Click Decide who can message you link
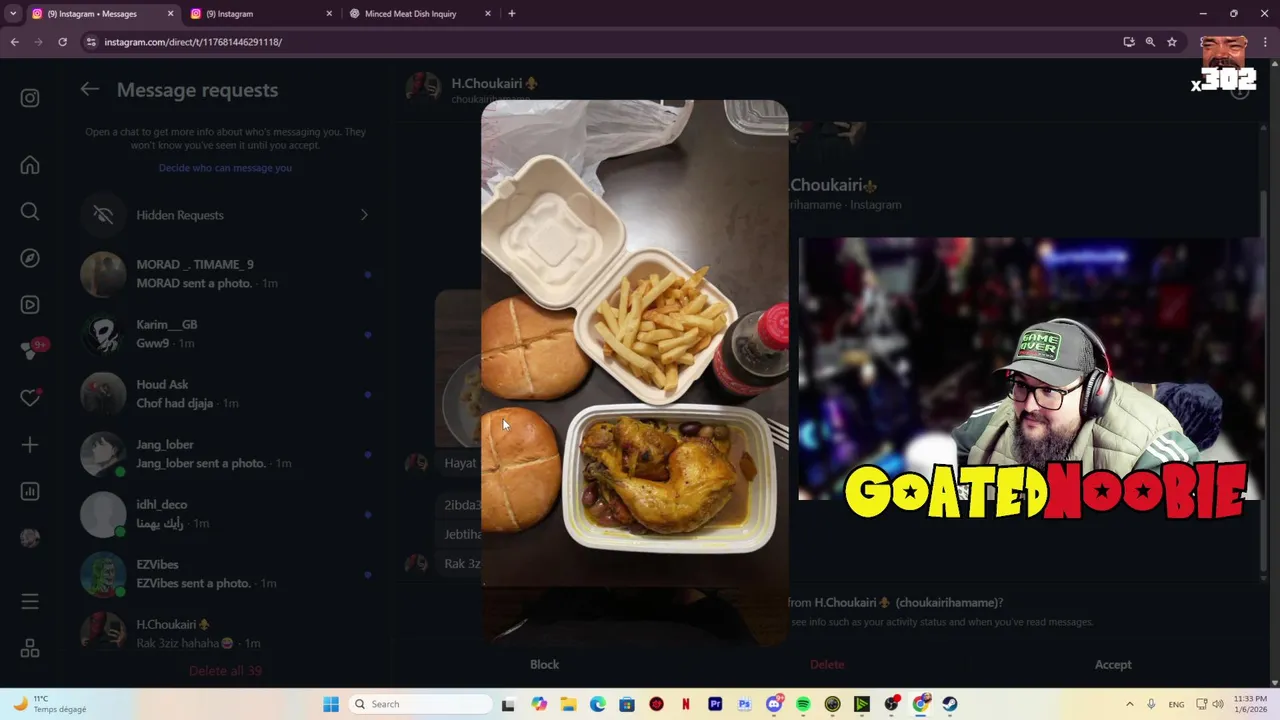This screenshot has height=720, width=1280. [x=225, y=168]
